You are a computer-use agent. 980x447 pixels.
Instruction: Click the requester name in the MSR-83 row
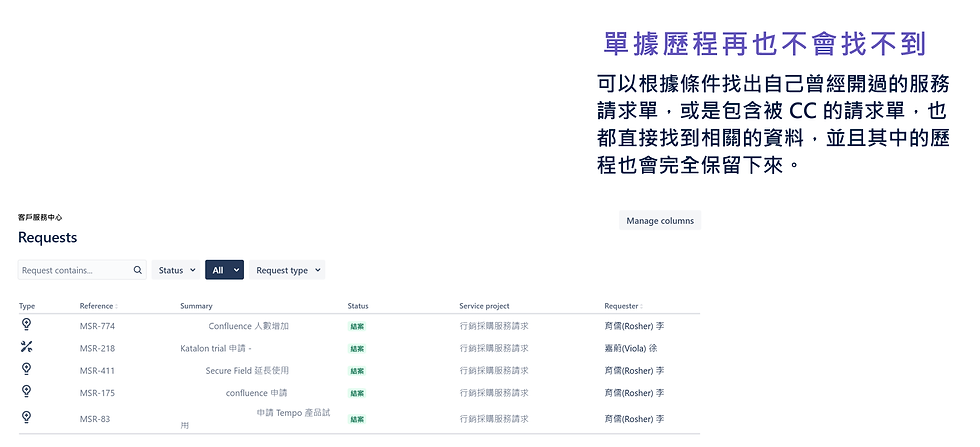[634, 419]
